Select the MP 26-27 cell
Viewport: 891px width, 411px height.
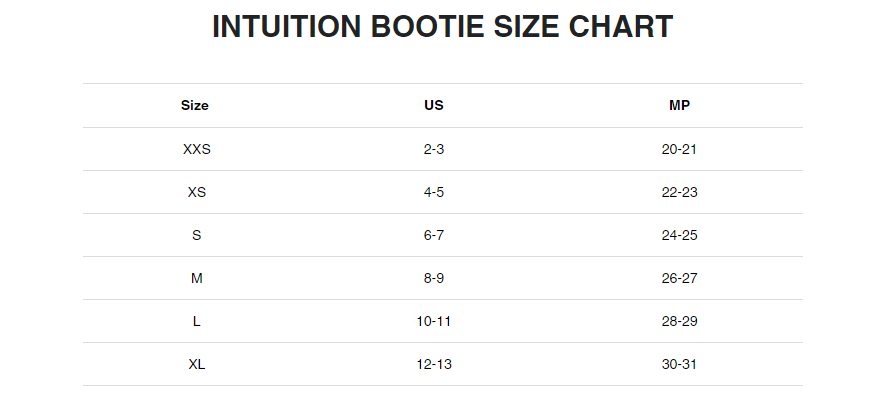[679, 278]
